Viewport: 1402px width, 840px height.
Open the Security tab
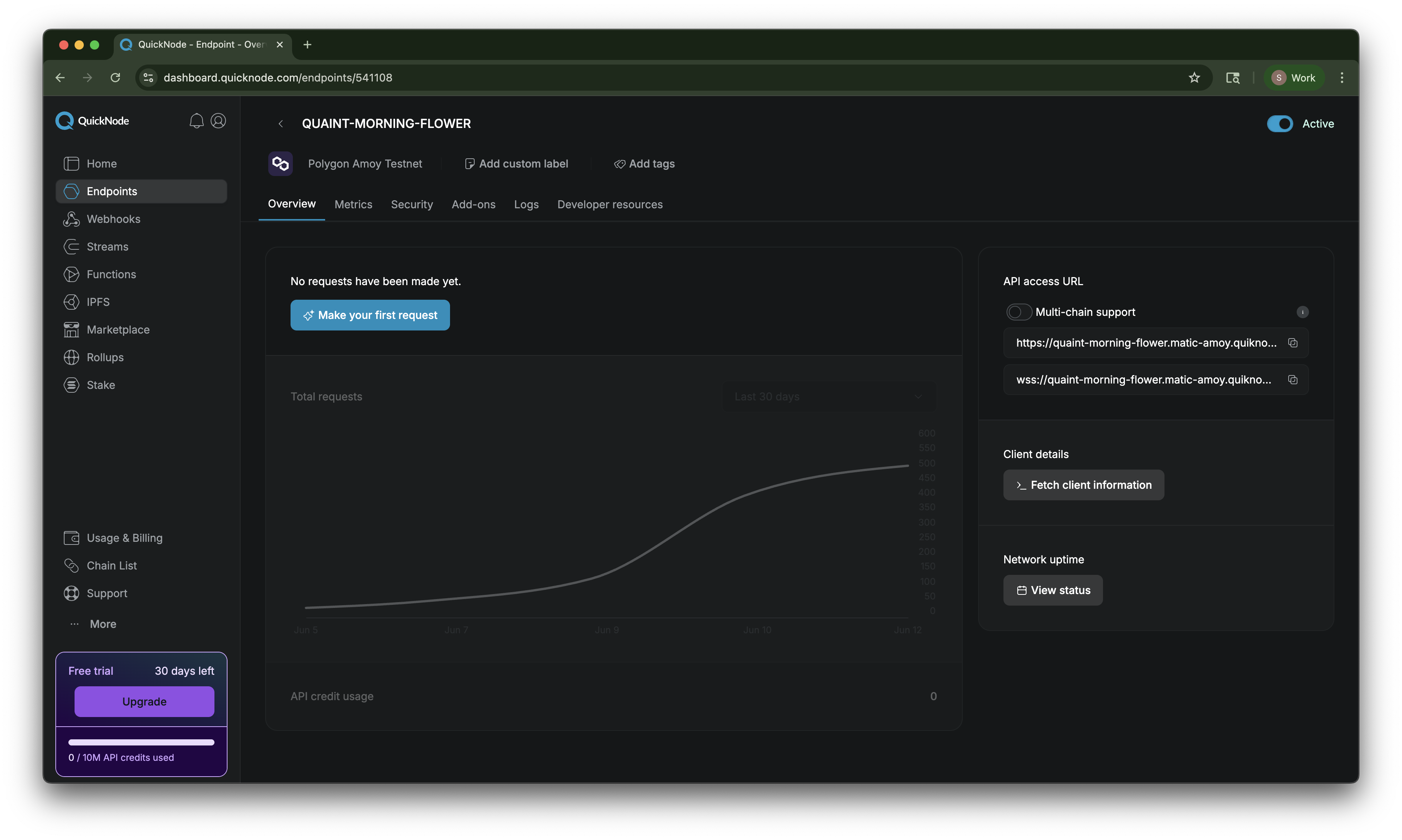click(x=412, y=204)
